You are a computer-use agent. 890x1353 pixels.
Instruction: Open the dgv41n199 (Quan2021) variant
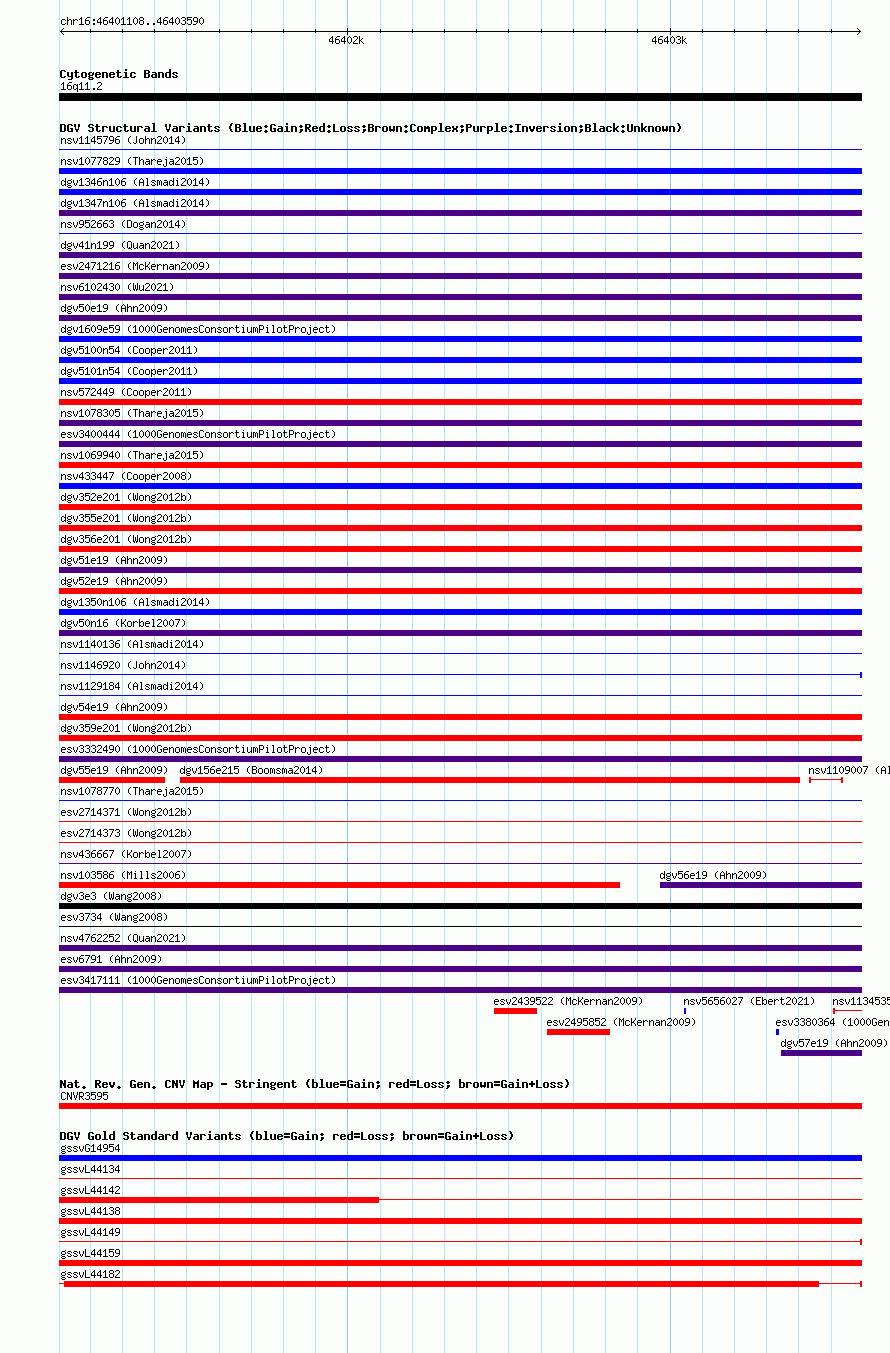tap(120, 245)
